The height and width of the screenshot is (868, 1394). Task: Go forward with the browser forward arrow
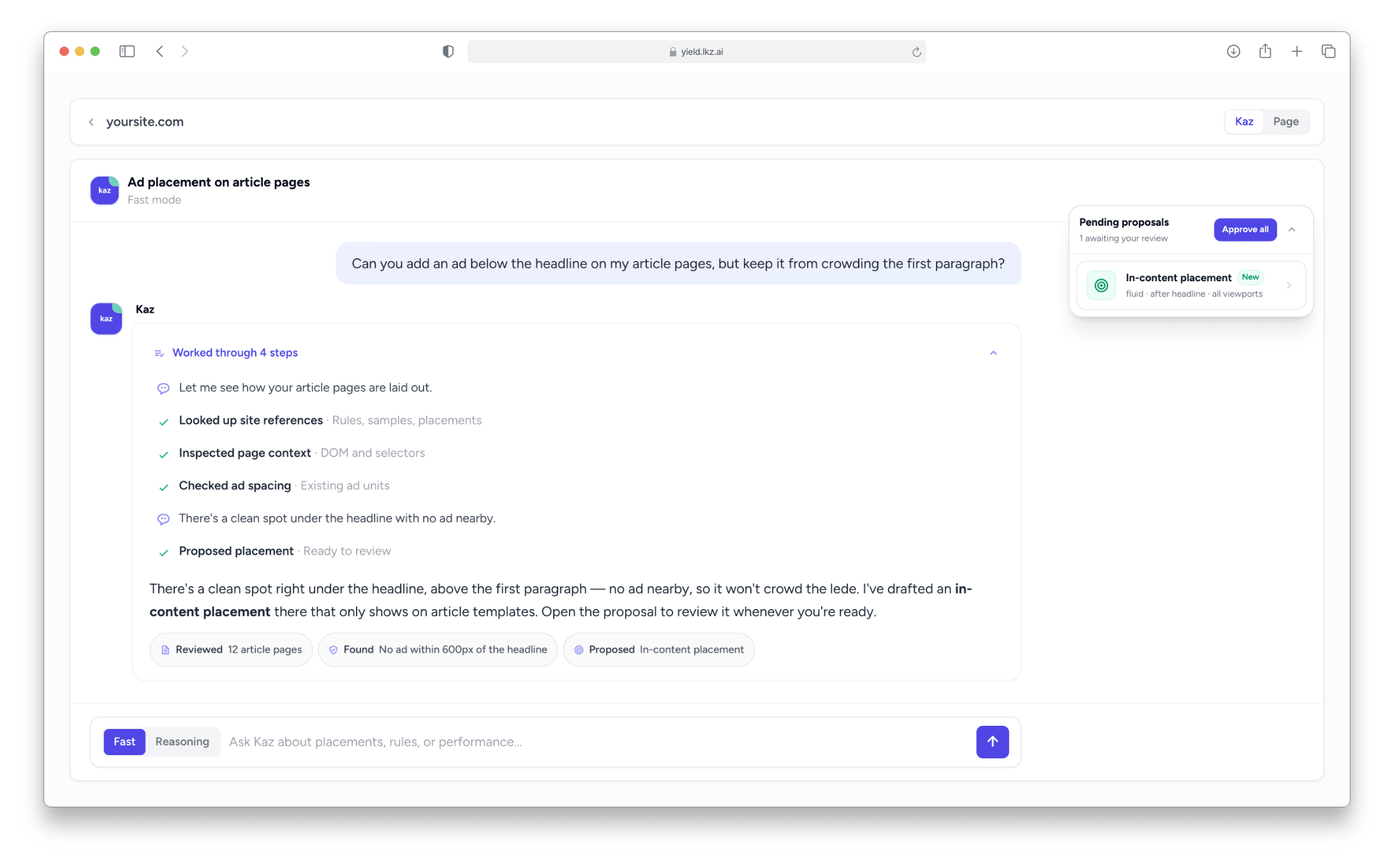pyautogui.click(x=185, y=51)
